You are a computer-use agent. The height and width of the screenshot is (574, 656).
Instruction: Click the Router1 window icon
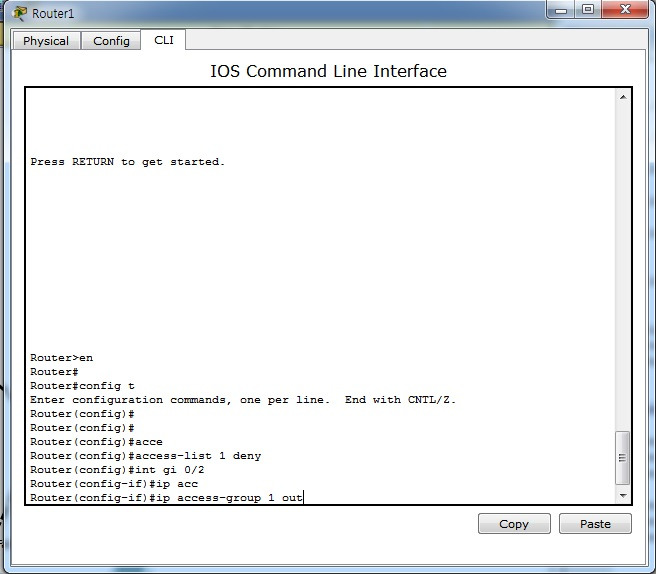19,13
